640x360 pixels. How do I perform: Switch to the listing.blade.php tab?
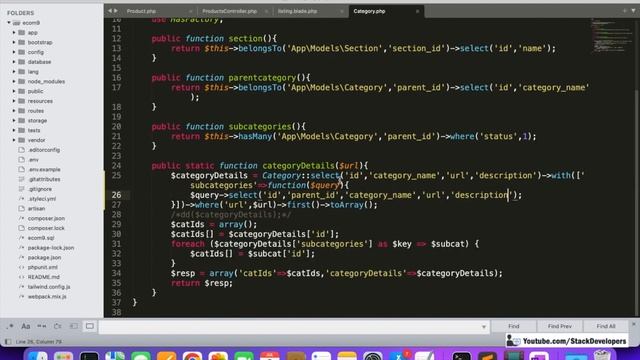click(298, 11)
